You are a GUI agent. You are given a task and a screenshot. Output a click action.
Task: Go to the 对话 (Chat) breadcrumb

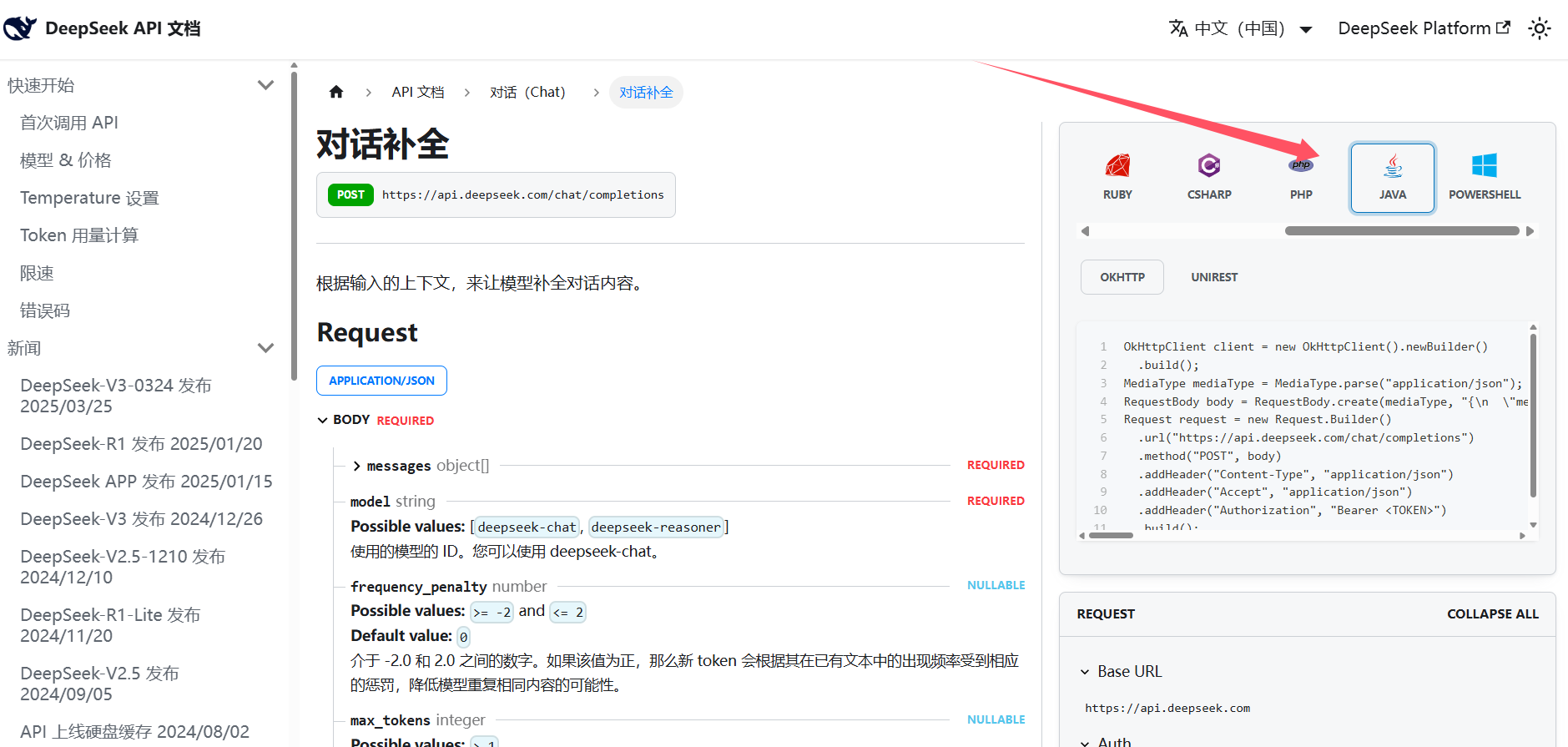pyautogui.click(x=527, y=92)
